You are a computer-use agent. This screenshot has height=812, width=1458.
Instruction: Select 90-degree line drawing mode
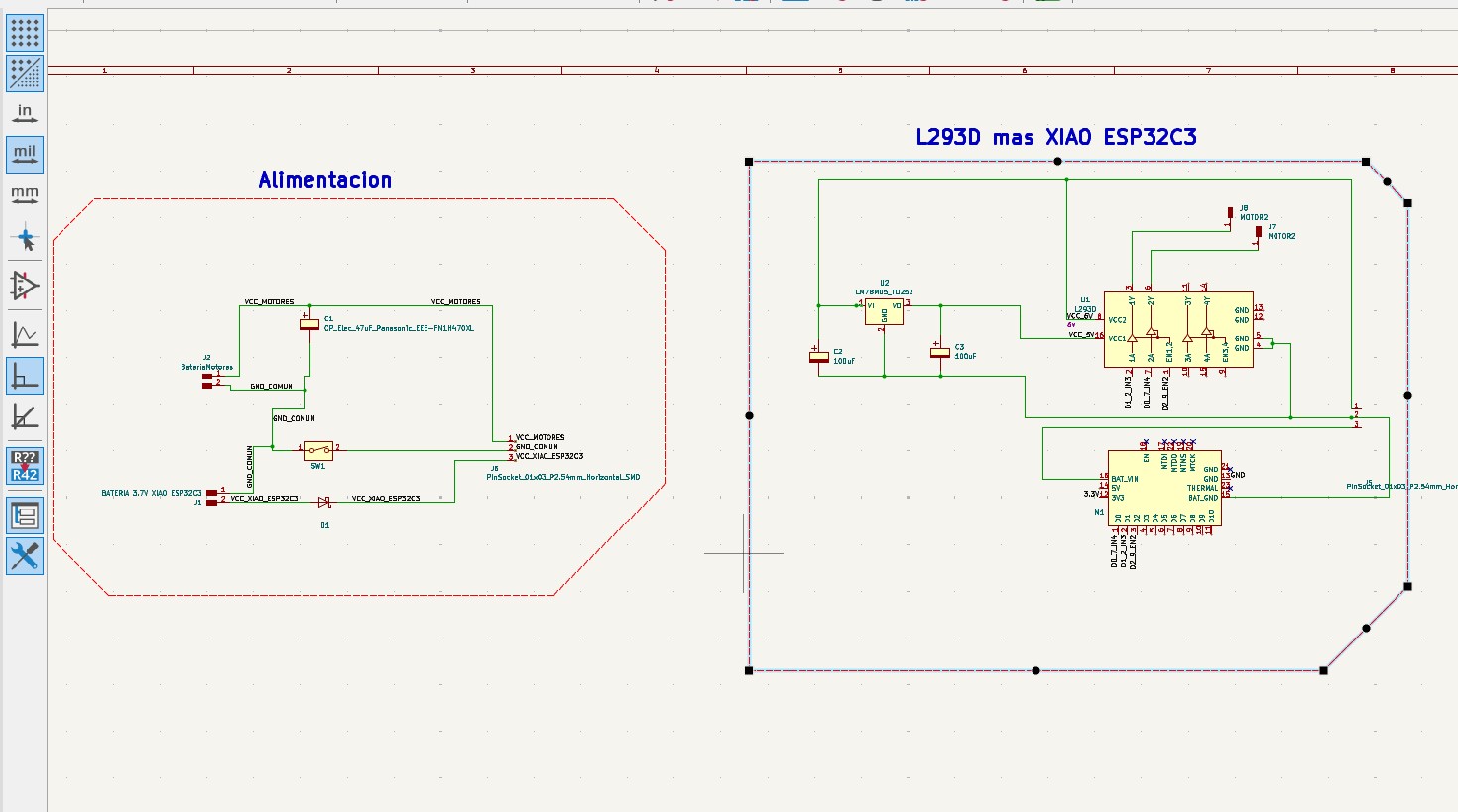point(25,376)
